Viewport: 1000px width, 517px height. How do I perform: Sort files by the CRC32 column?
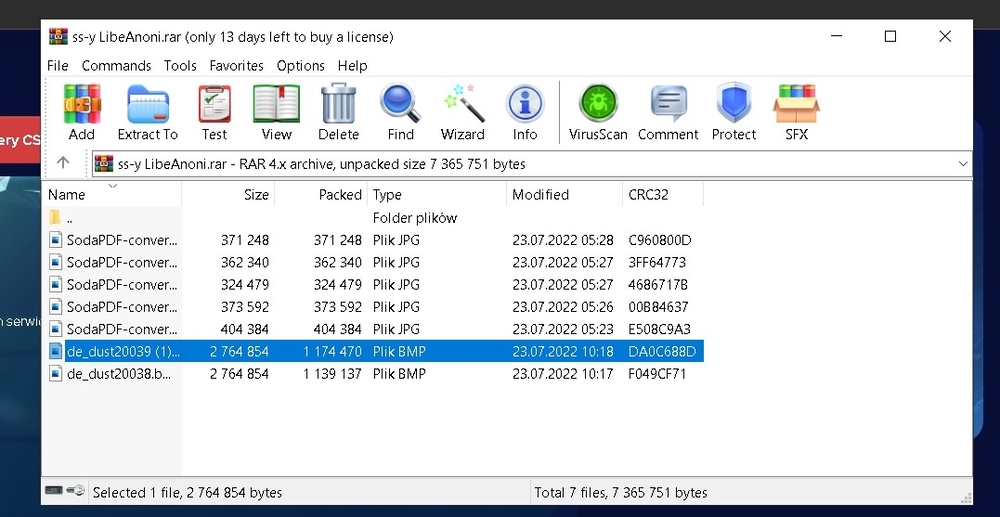(x=663, y=194)
